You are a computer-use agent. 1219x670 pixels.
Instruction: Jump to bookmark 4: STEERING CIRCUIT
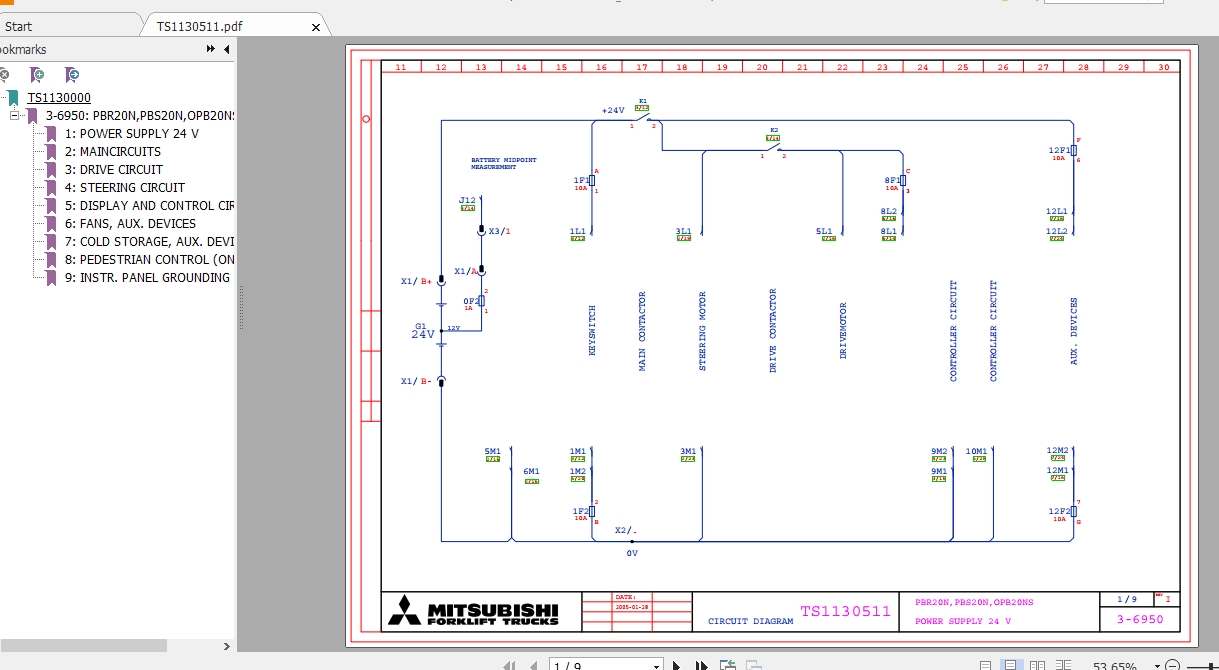(125, 187)
